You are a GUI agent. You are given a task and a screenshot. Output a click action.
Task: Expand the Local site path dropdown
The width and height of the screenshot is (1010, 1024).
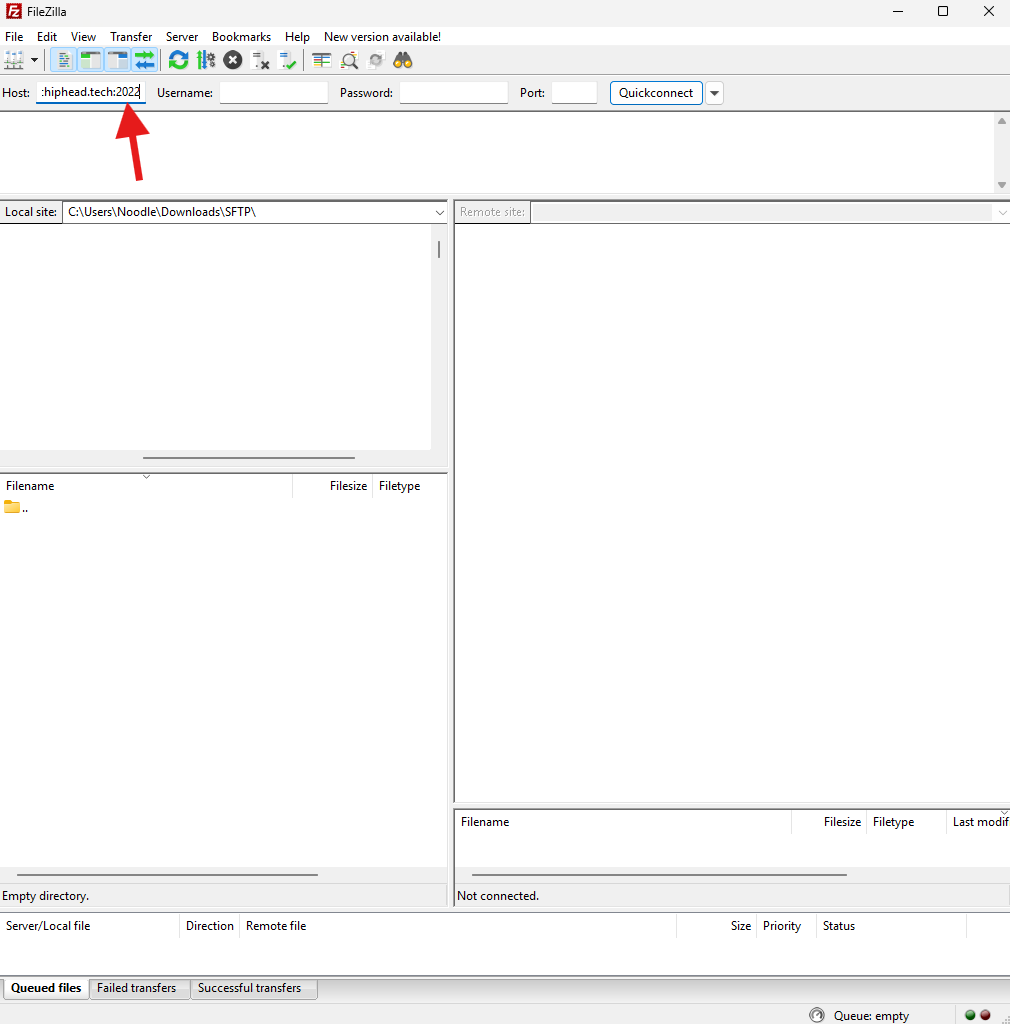click(x=439, y=212)
